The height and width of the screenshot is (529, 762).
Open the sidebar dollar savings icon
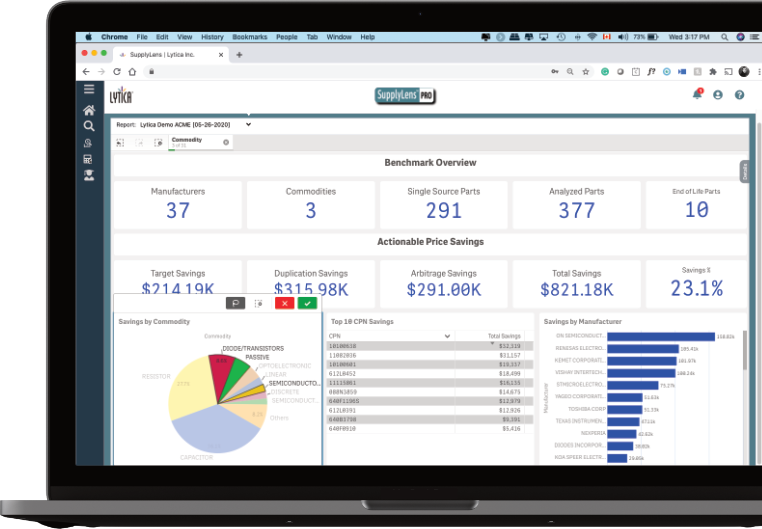tap(88, 143)
